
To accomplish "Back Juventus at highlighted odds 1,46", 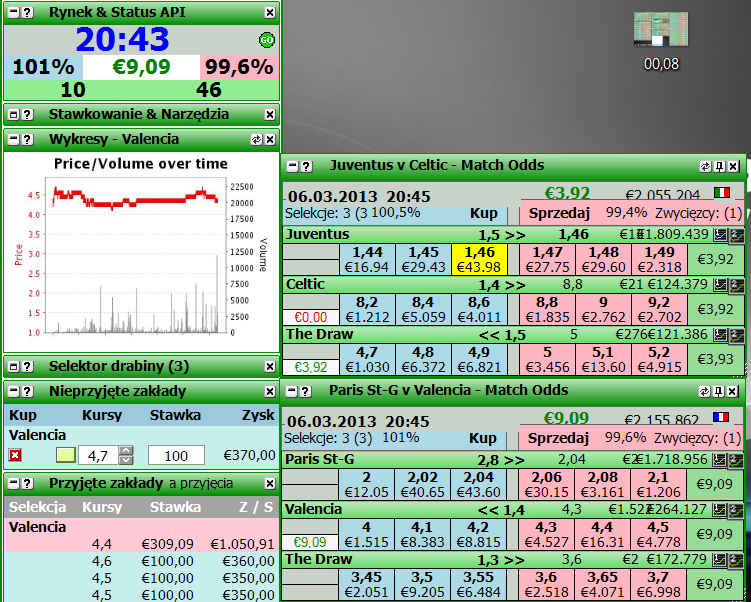I will click(x=479, y=260).
